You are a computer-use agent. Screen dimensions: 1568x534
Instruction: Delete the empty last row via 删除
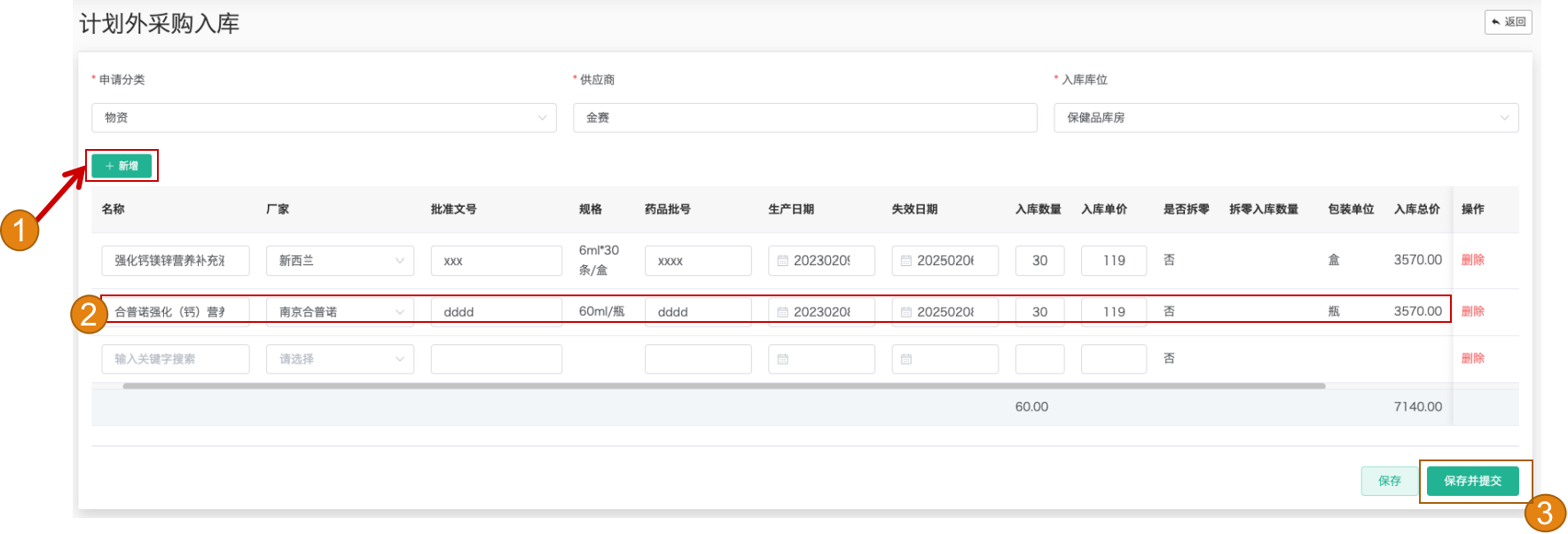1472,358
